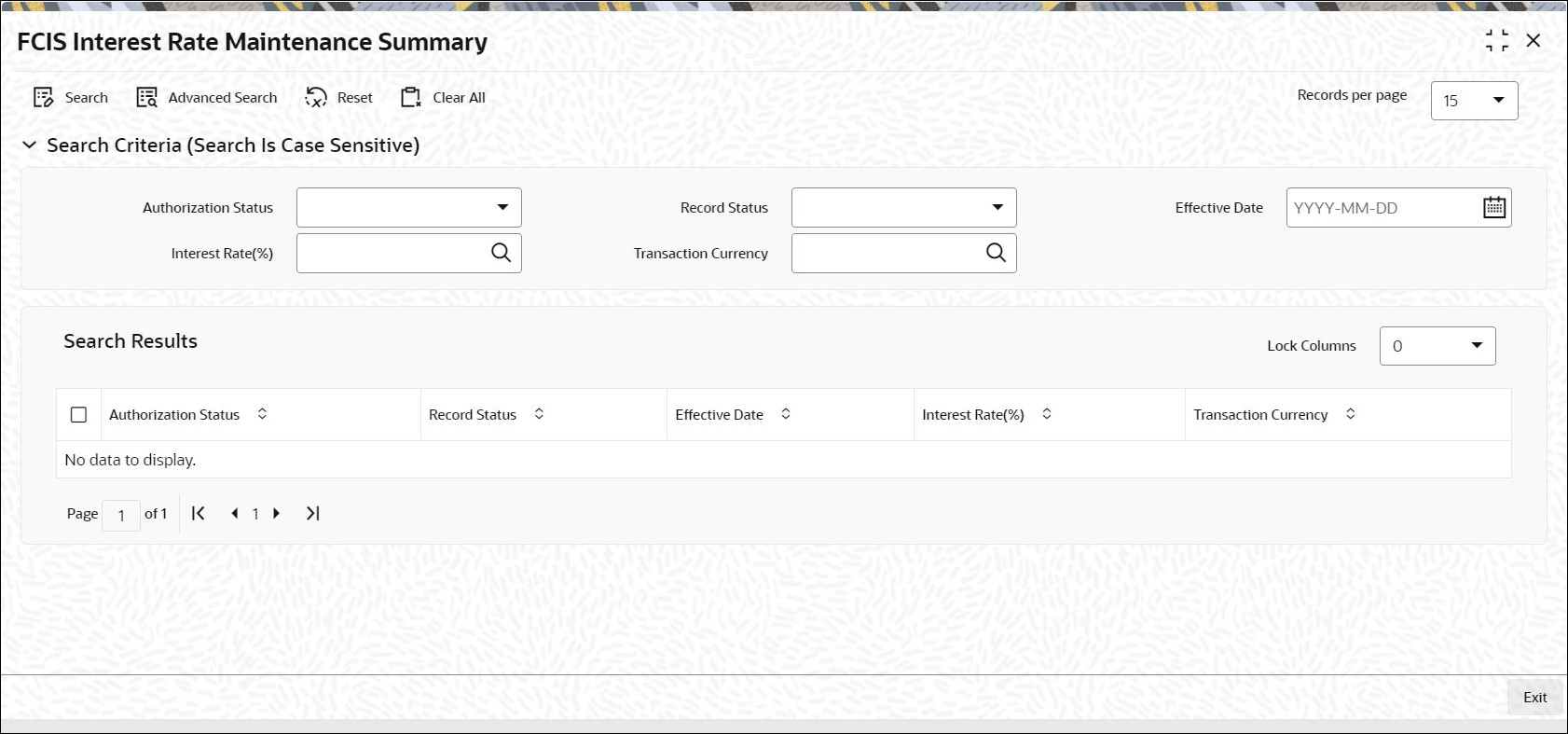Sort by Record Status column
The height and width of the screenshot is (734, 1568).
pyautogui.click(x=539, y=413)
